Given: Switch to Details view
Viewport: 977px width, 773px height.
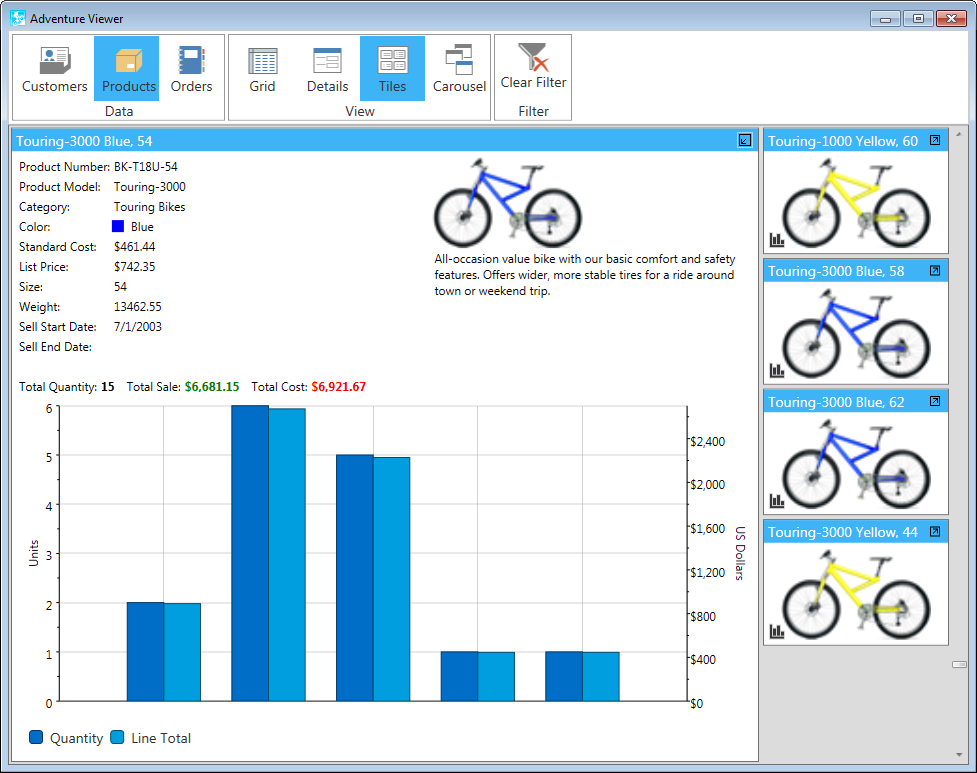Looking at the screenshot, I should click(327, 69).
